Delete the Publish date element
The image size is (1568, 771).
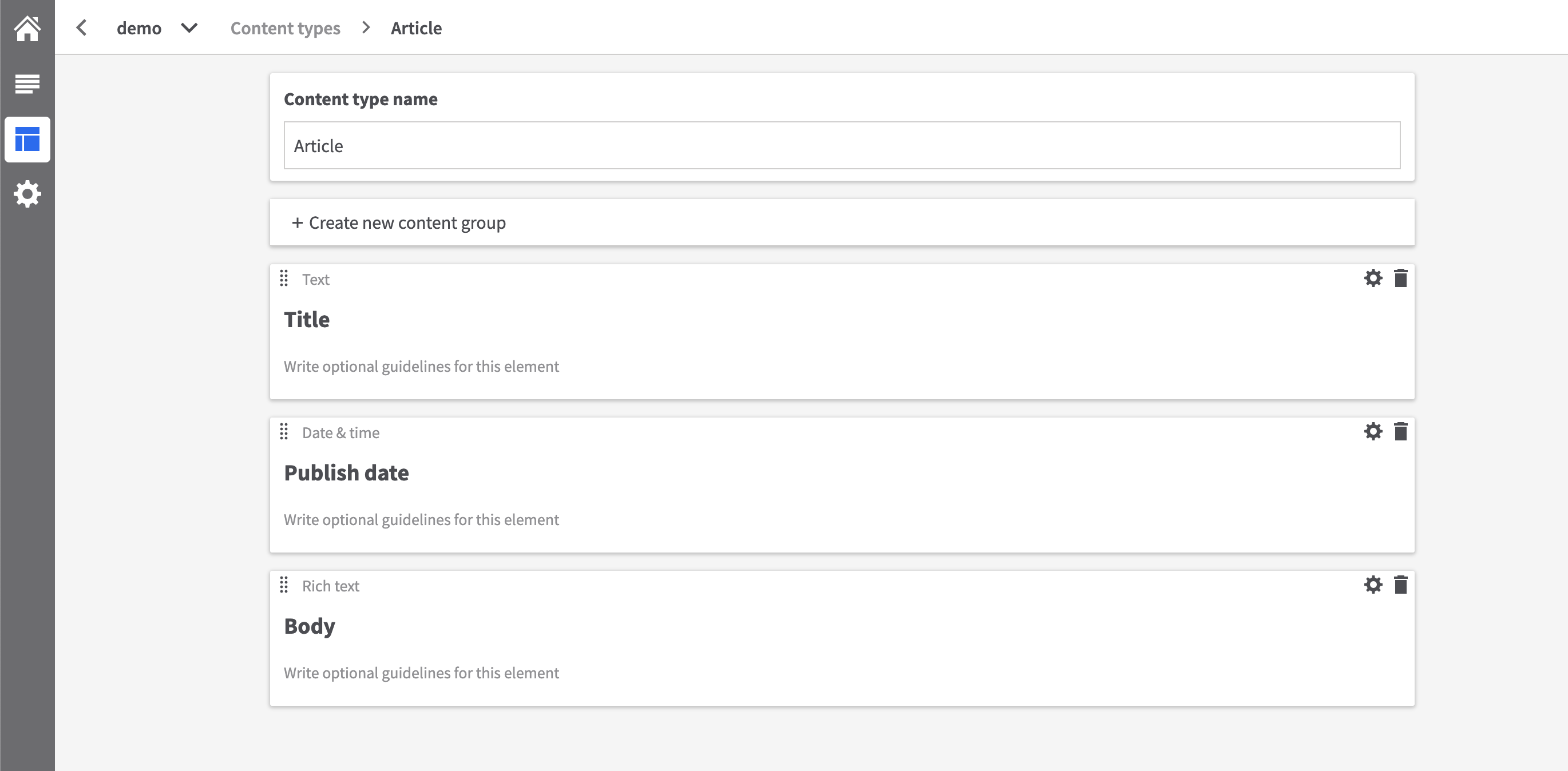click(1401, 431)
